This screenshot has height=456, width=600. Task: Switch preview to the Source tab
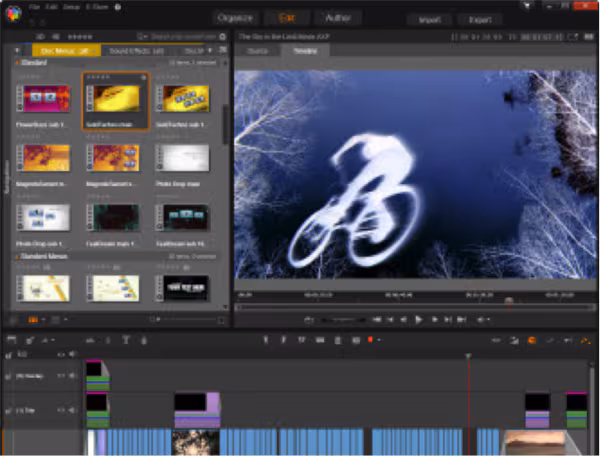(258, 51)
